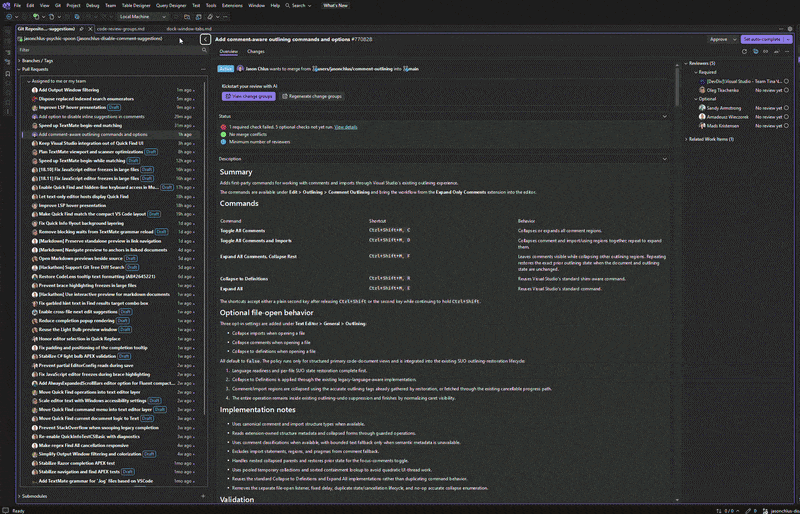
Task: Open the Table Designer menu
Action: tap(136, 6)
